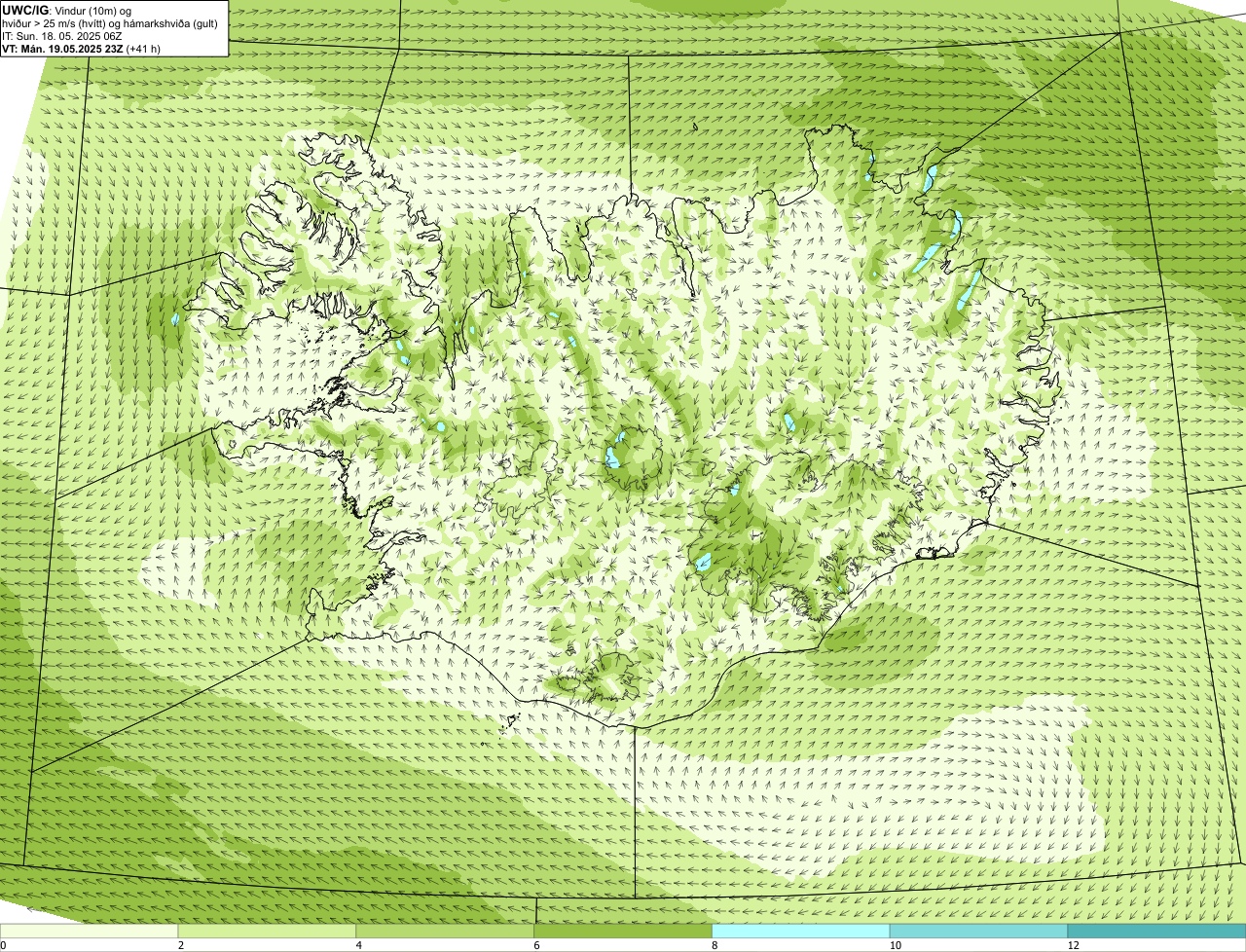
Task: Select the 2–4 m/s light green color segment
Action: [x=267, y=932]
